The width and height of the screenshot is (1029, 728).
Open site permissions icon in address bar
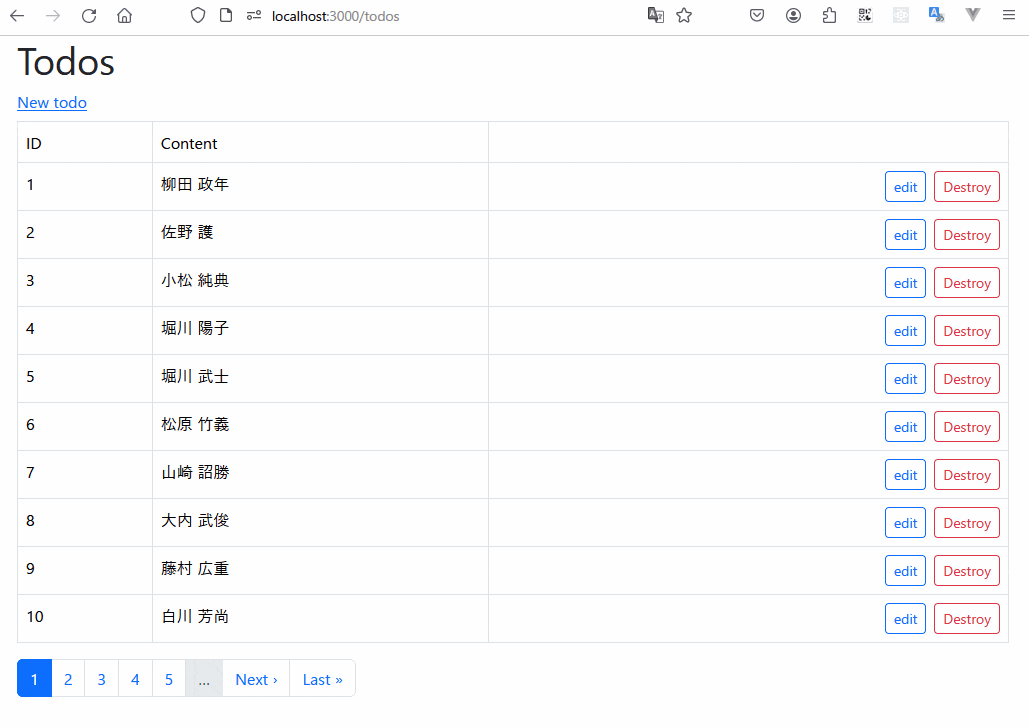(x=254, y=16)
